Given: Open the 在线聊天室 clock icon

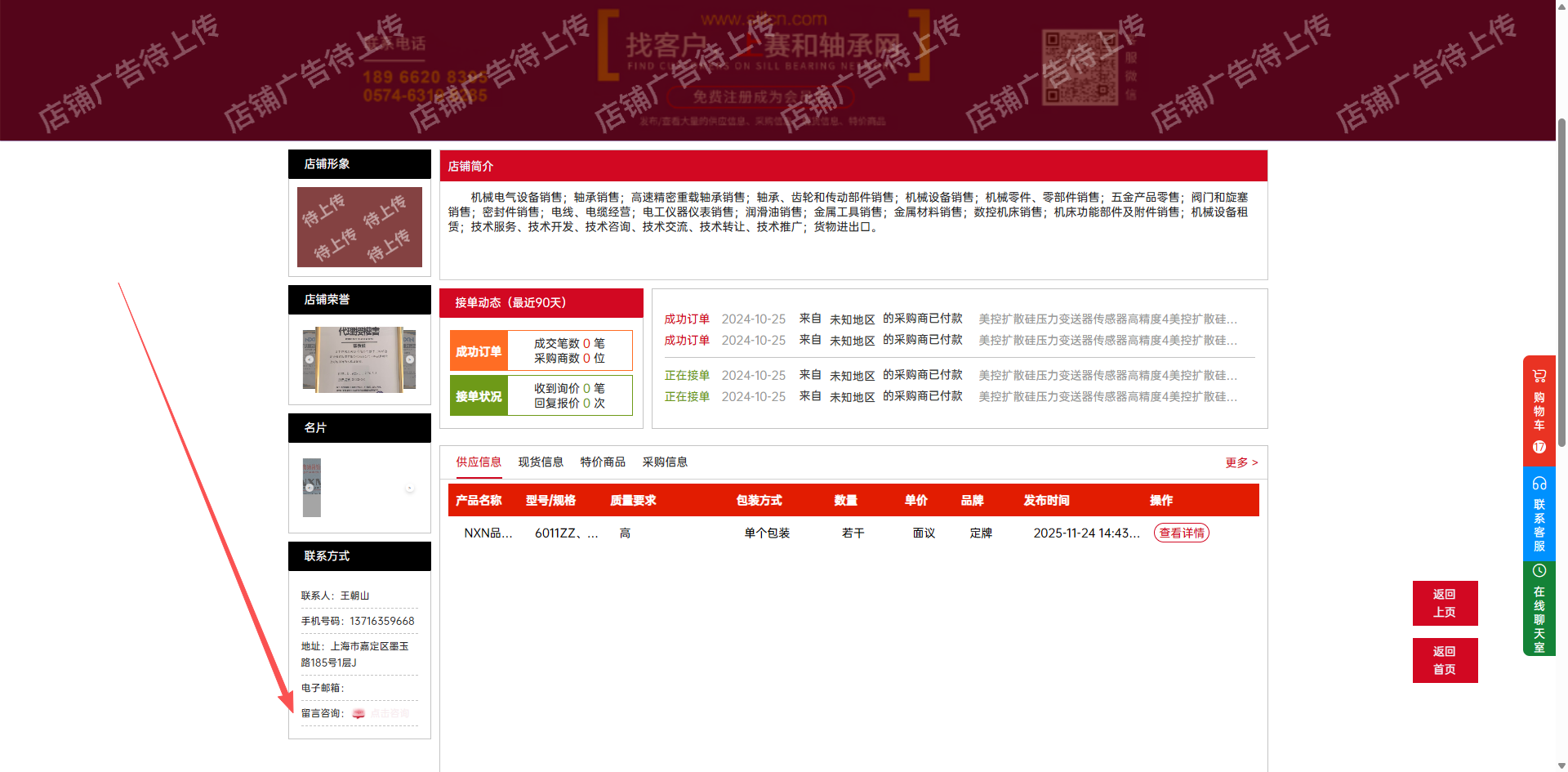Looking at the screenshot, I should [x=1539, y=571].
